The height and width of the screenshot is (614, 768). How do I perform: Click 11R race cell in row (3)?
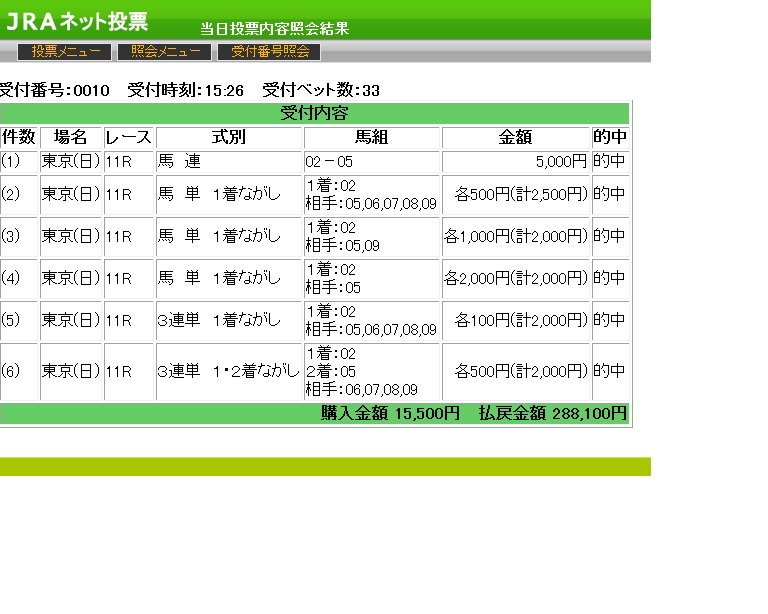(129, 236)
